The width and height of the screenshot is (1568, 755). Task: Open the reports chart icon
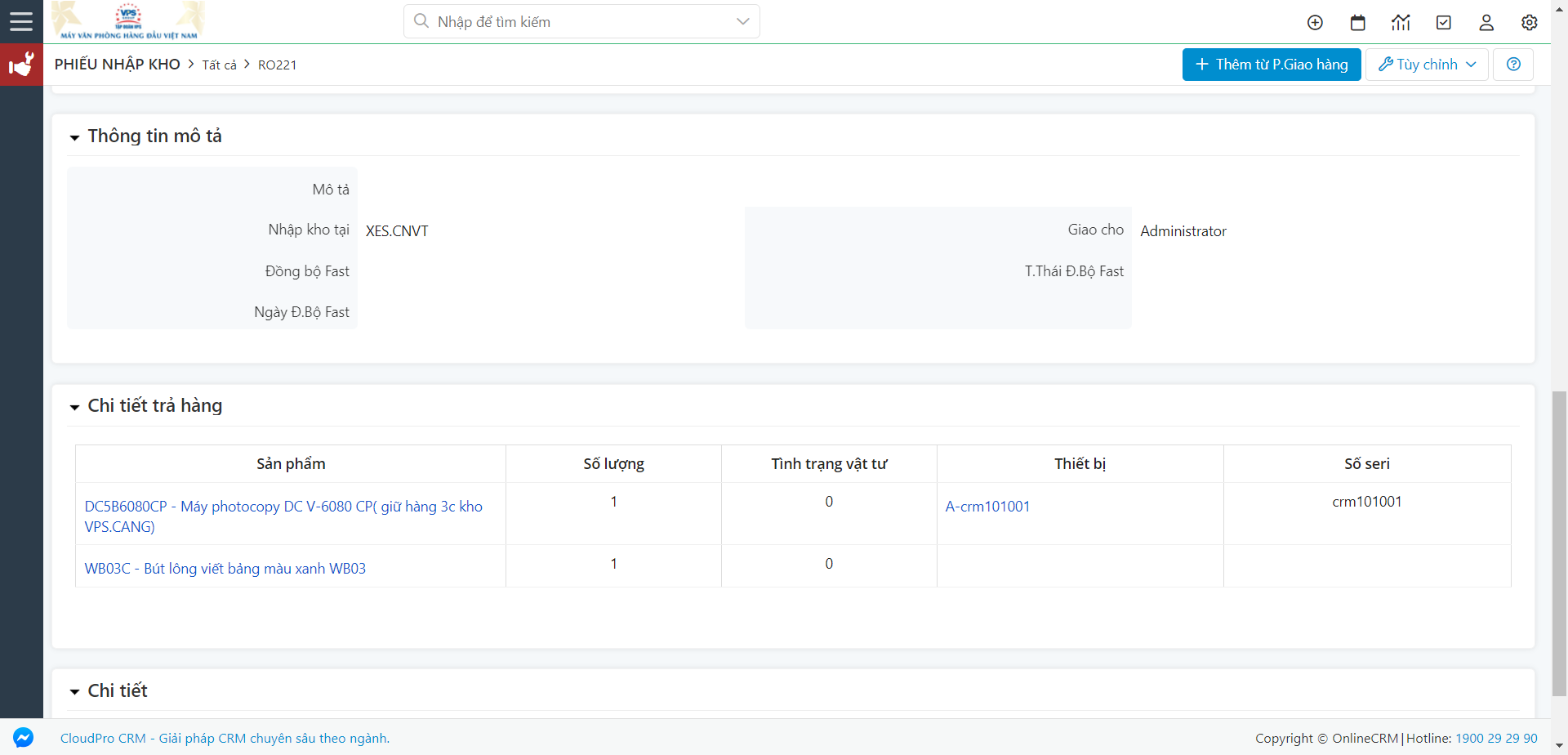(1401, 23)
